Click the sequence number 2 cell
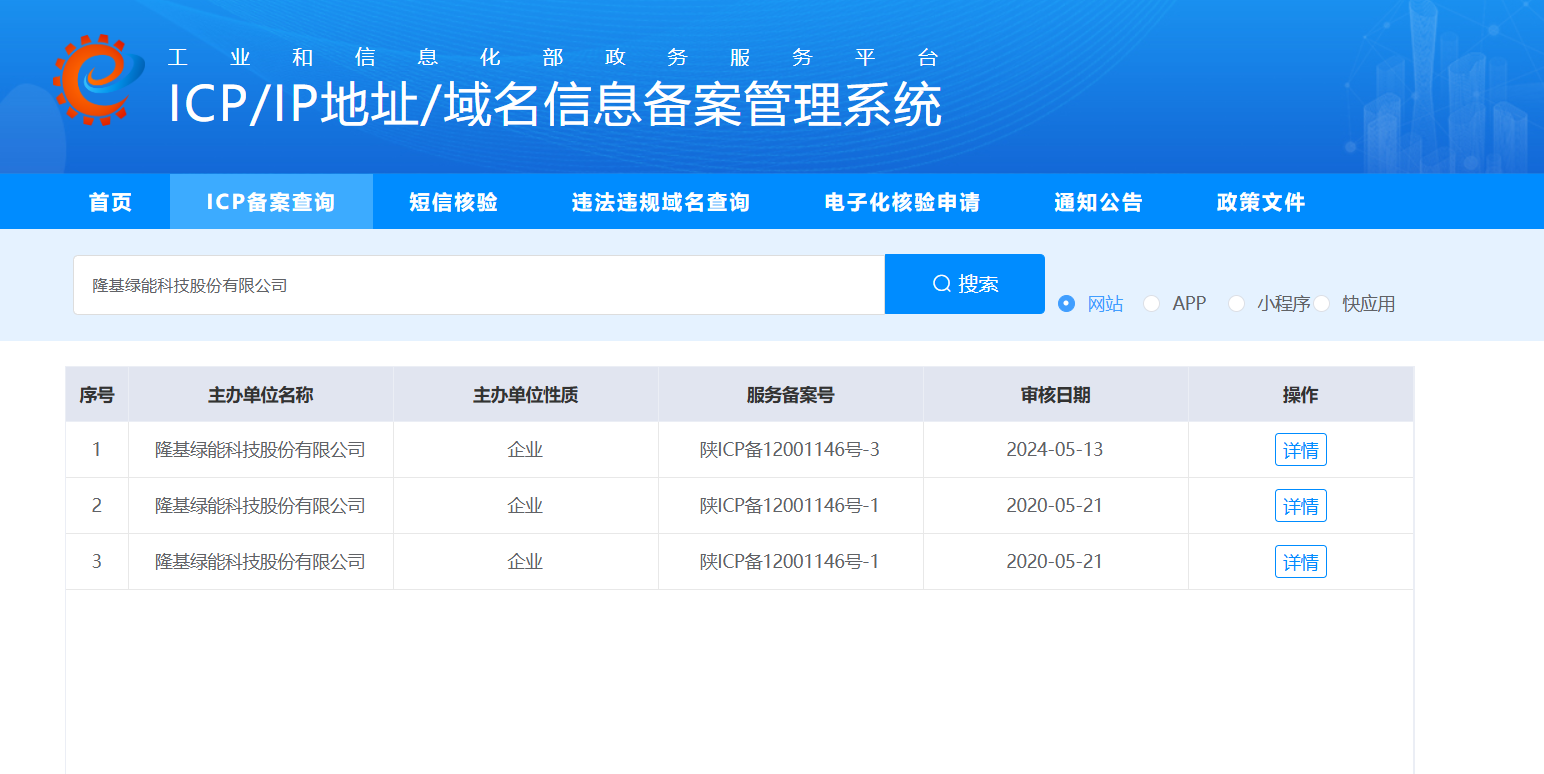 coord(97,506)
